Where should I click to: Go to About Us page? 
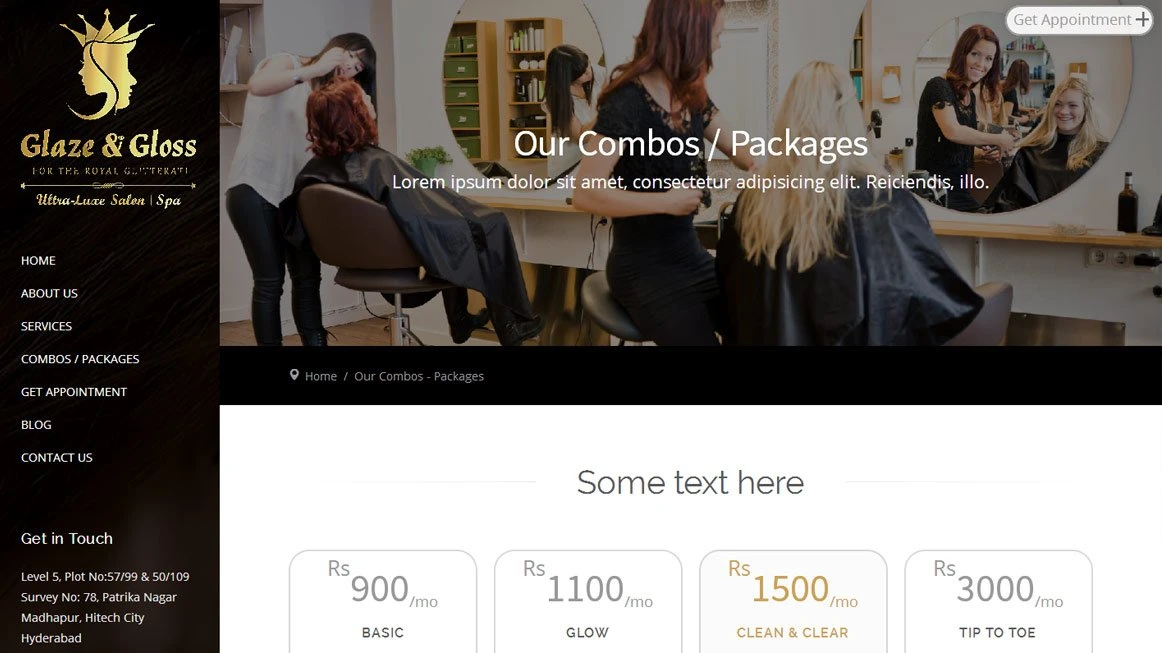(x=49, y=293)
